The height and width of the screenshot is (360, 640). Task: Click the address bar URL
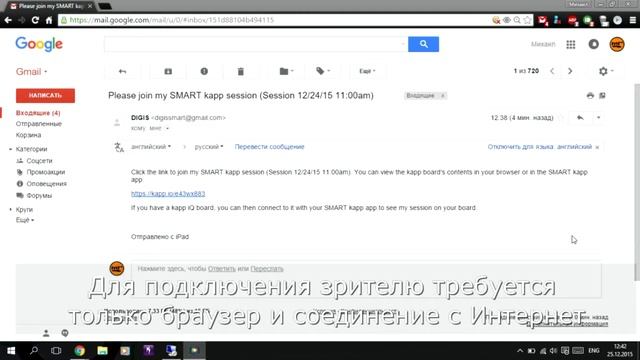[171, 20]
